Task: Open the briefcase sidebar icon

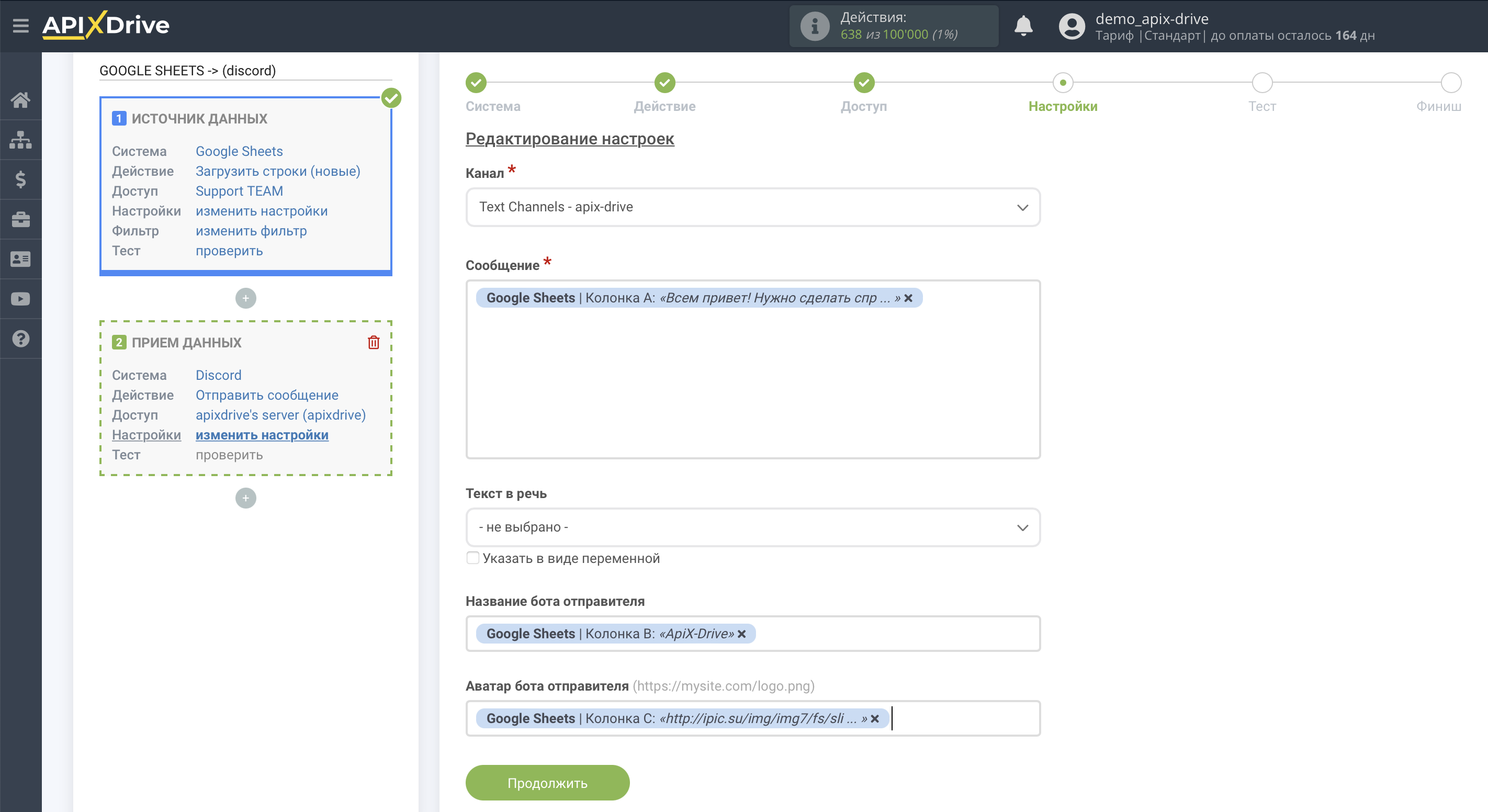Action: [x=21, y=219]
